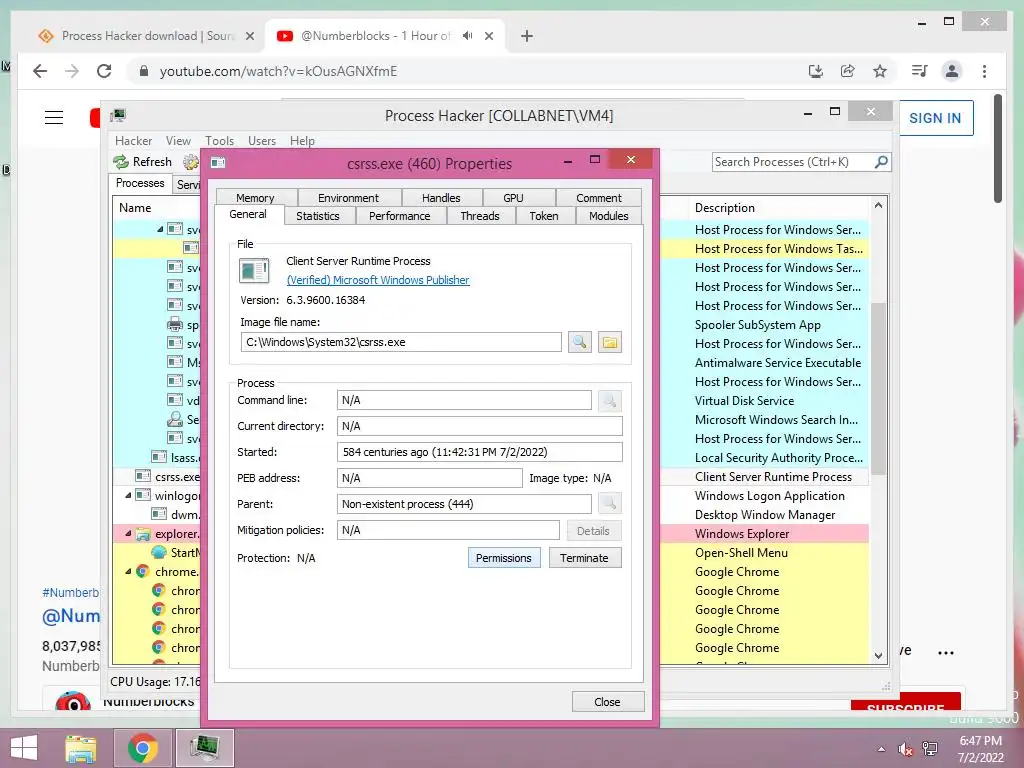Open Chrome three-dot menu
The image size is (1024, 768).
984,71
